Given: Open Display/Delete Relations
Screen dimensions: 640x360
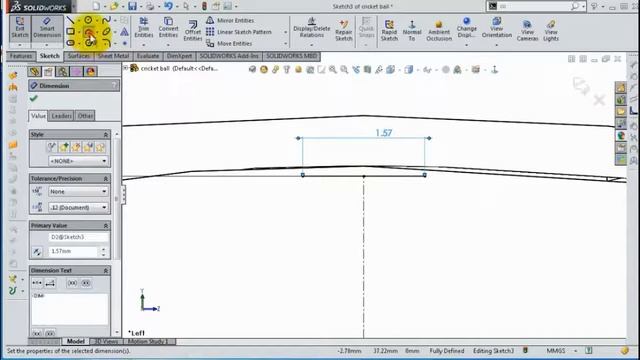Looking at the screenshot, I should [311, 27].
